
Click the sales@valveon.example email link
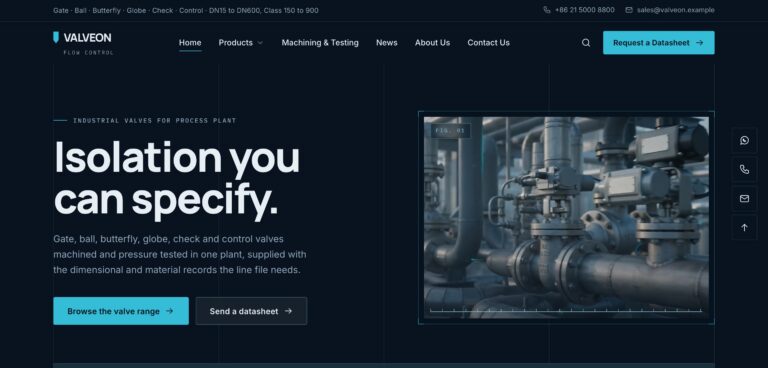click(x=675, y=10)
